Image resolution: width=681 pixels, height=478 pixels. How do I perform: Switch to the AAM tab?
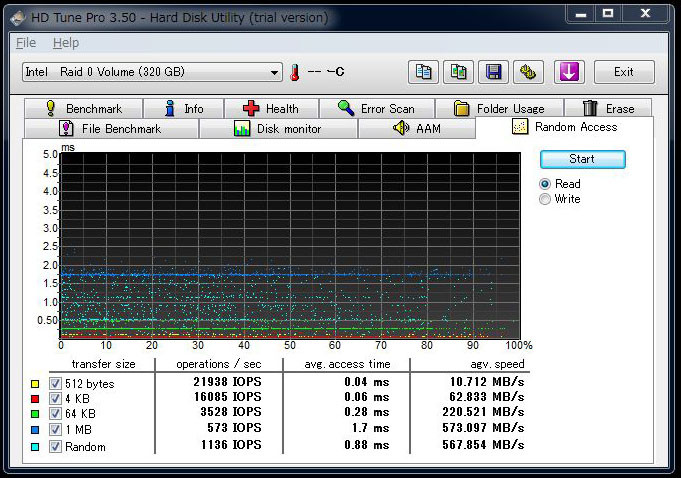tap(417, 129)
